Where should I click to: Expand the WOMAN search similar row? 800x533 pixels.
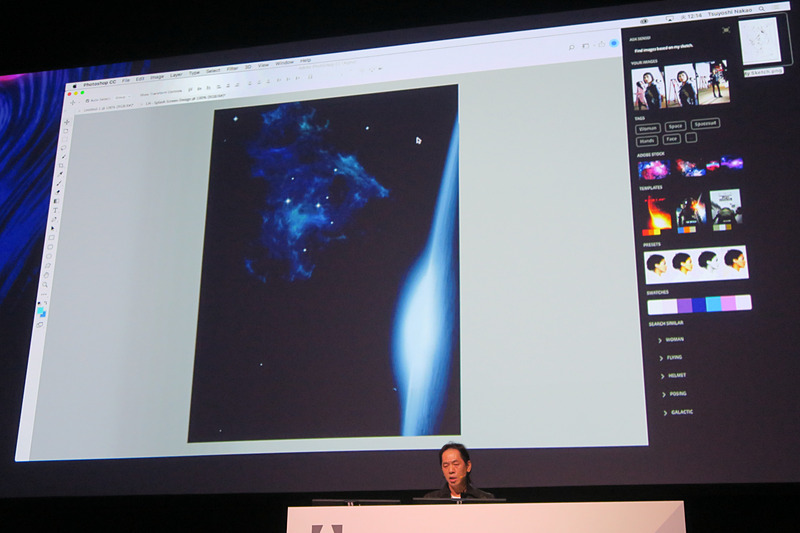click(x=671, y=340)
